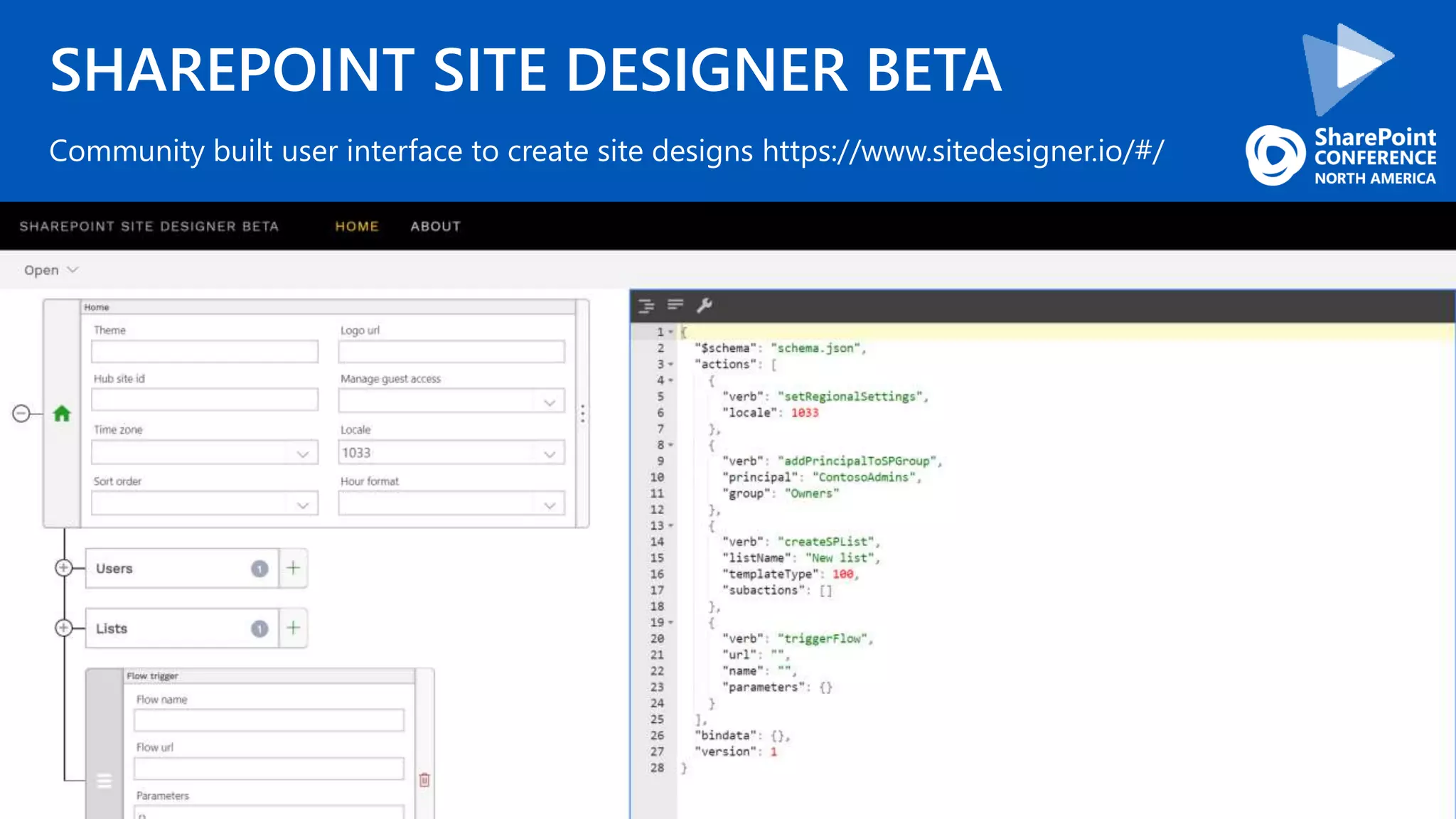The width and height of the screenshot is (1456, 819).
Task: Click the green home icon
Action: [x=62, y=413]
